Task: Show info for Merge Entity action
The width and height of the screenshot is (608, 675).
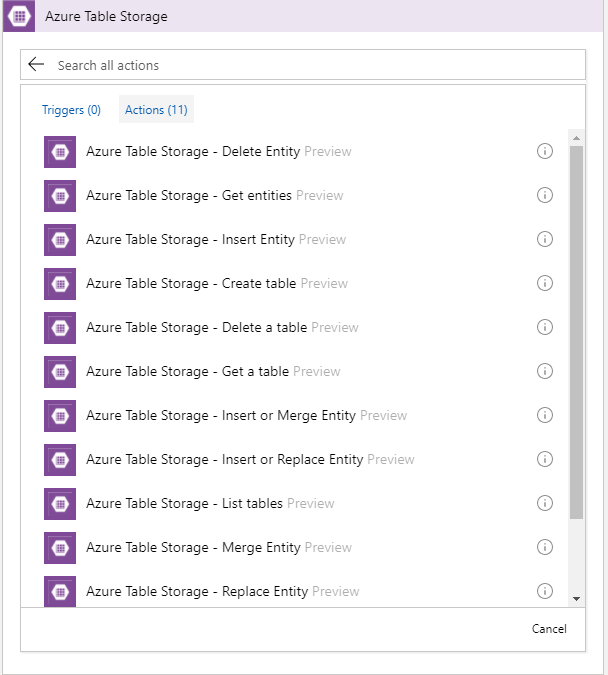Action: pyautogui.click(x=545, y=547)
